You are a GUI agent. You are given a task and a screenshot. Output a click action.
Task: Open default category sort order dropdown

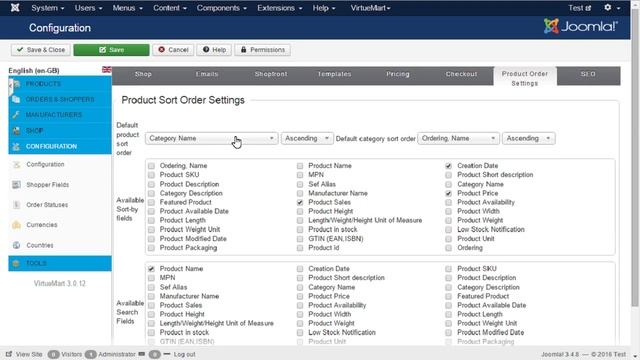point(458,138)
